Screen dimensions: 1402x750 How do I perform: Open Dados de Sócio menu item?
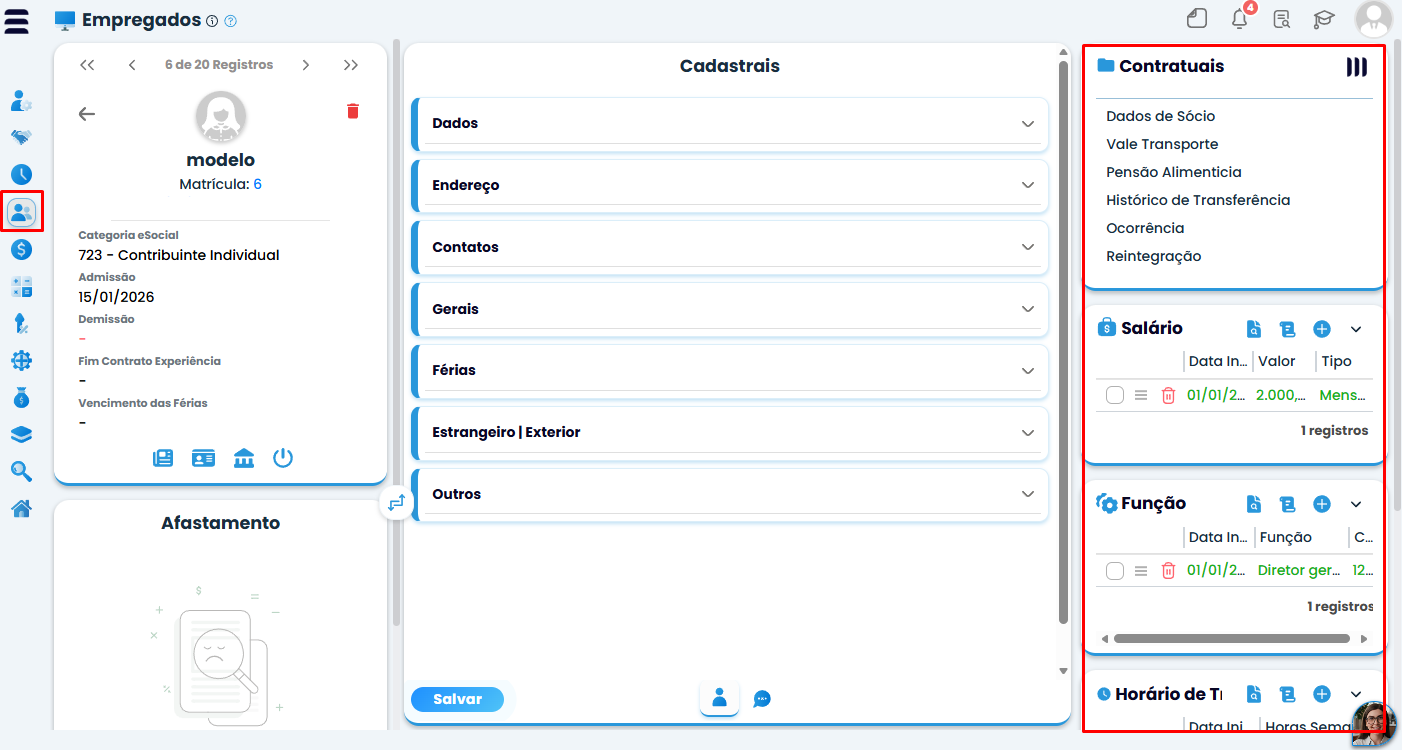[1160, 116]
